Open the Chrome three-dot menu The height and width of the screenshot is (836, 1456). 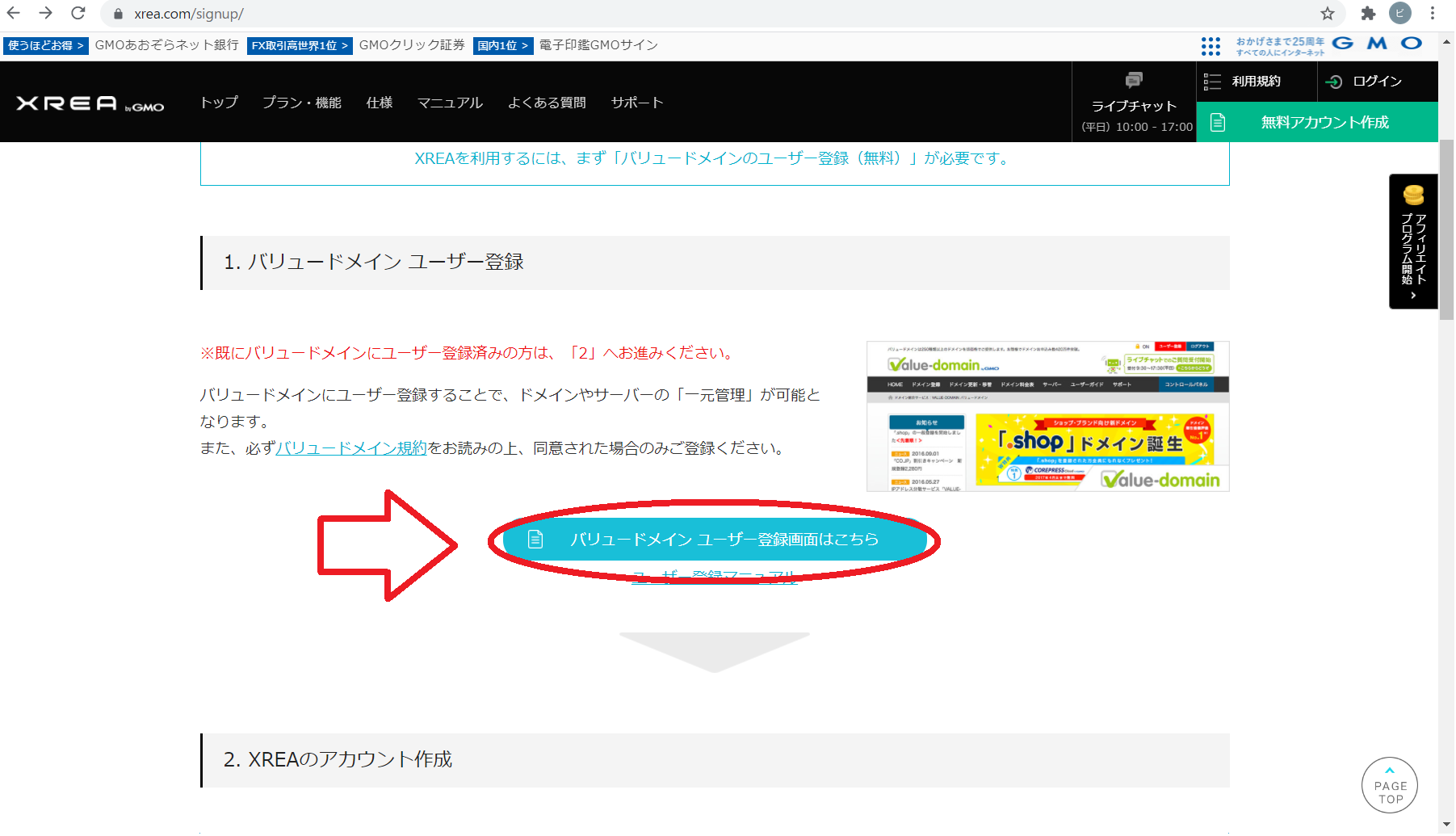[x=1433, y=13]
